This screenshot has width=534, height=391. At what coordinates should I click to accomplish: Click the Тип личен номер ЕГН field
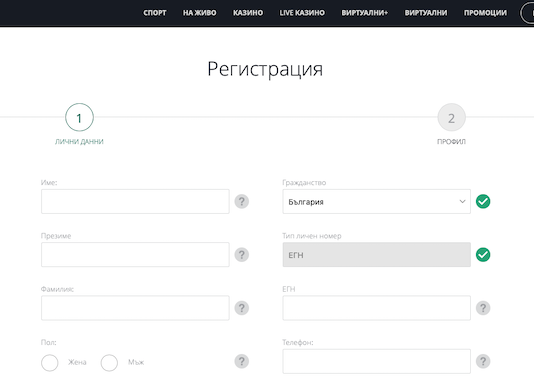(377, 255)
